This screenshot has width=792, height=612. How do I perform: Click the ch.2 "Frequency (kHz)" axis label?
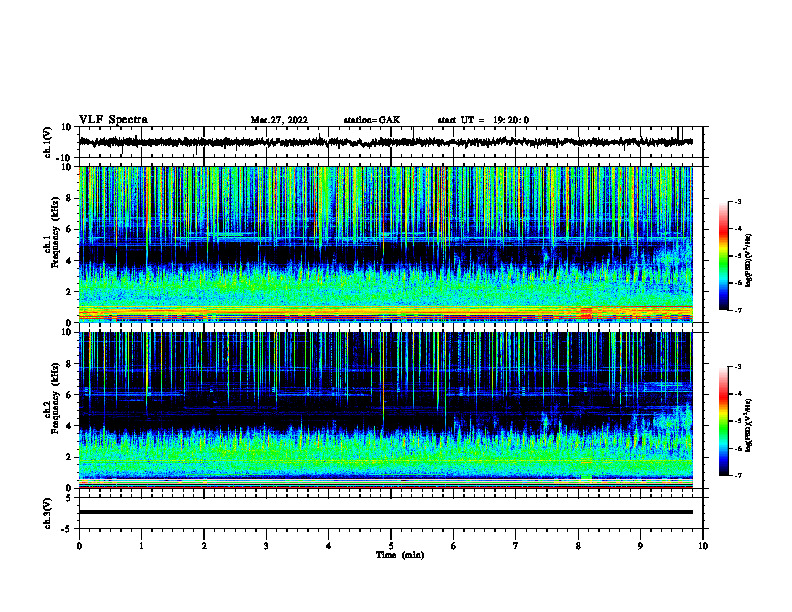pos(56,398)
